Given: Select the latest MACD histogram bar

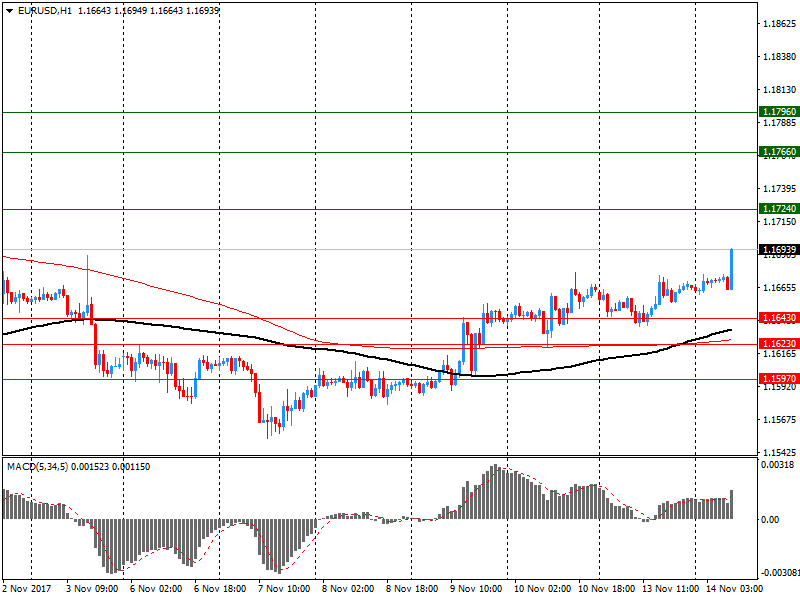Looking at the screenshot, I should pyautogui.click(x=732, y=505).
